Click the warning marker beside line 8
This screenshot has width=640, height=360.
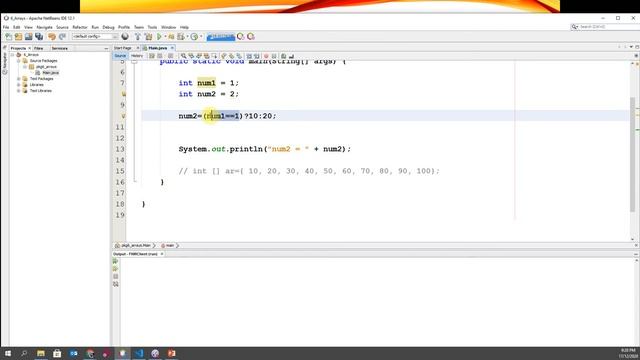123,94
